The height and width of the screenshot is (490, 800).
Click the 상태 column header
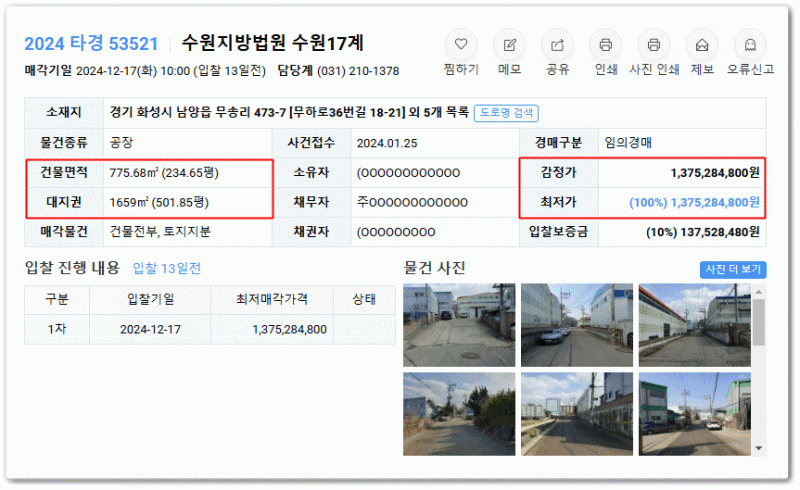(364, 300)
